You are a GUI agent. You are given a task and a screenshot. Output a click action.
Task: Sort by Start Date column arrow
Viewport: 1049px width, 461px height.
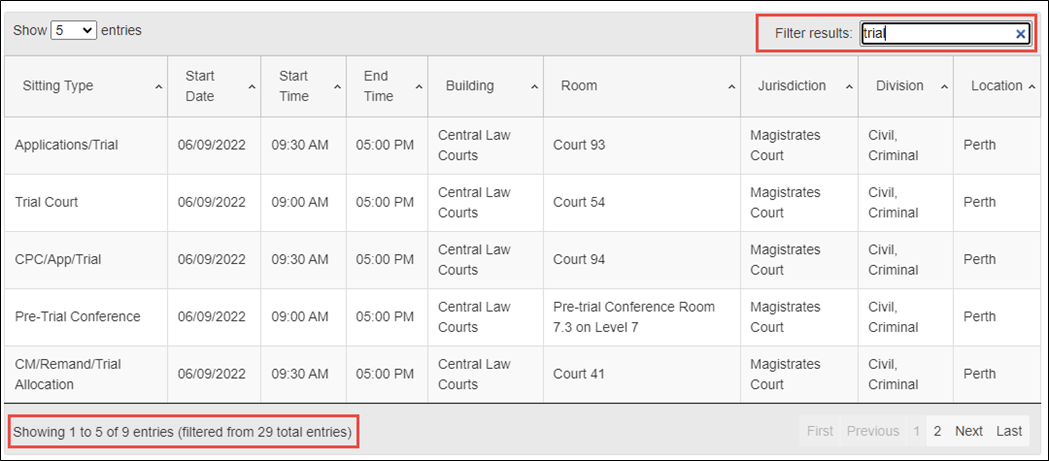252,87
